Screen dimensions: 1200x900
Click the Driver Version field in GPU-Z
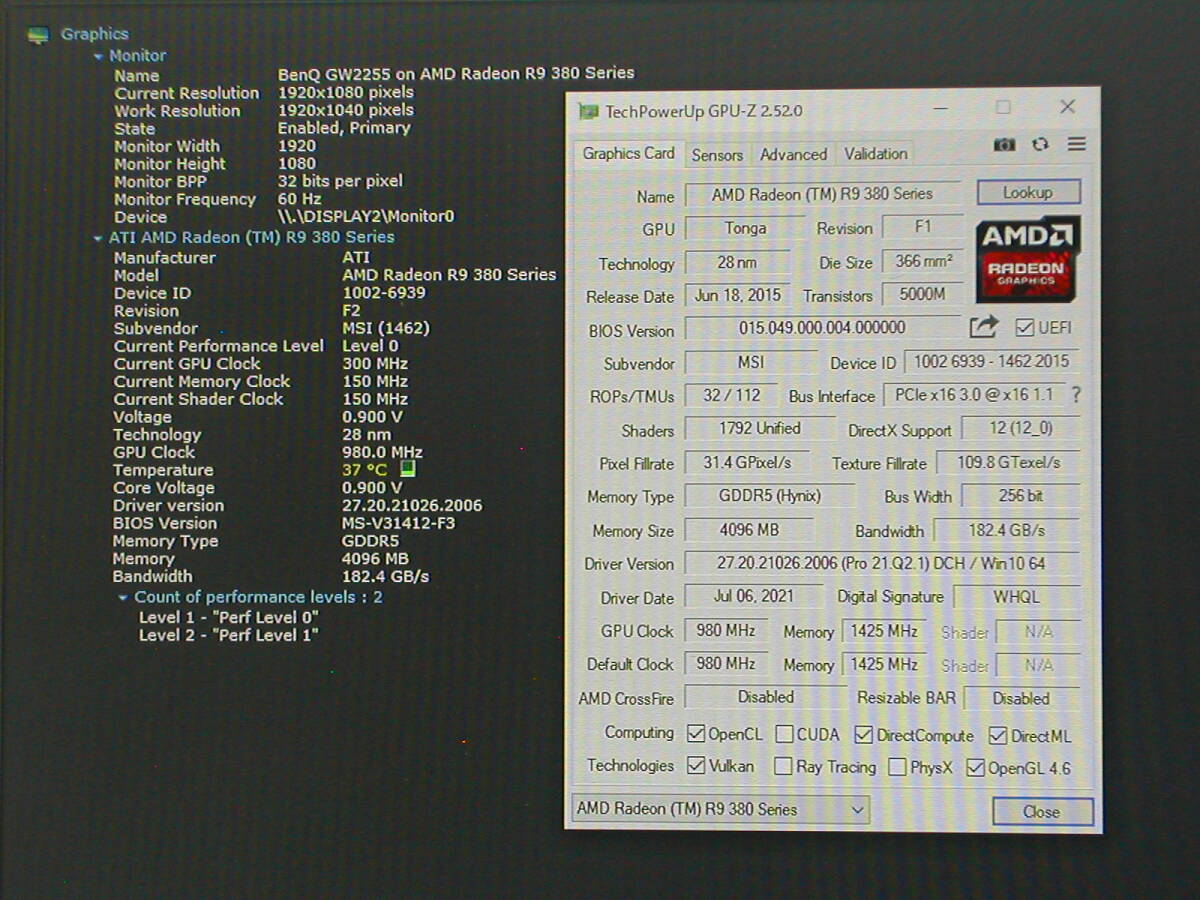[x=882, y=563]
